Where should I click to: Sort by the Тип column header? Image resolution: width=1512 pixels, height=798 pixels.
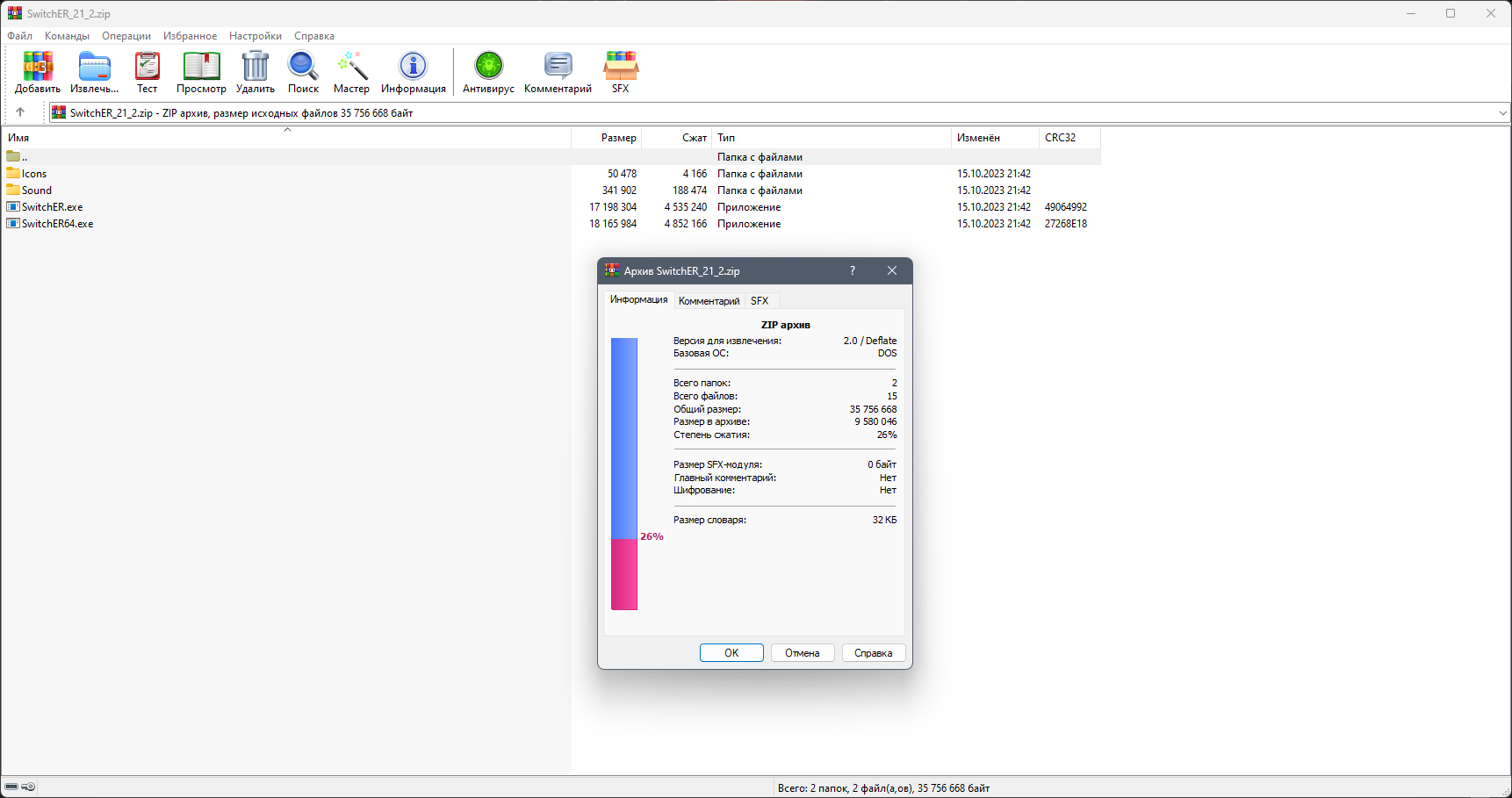(x=832, y=138)
